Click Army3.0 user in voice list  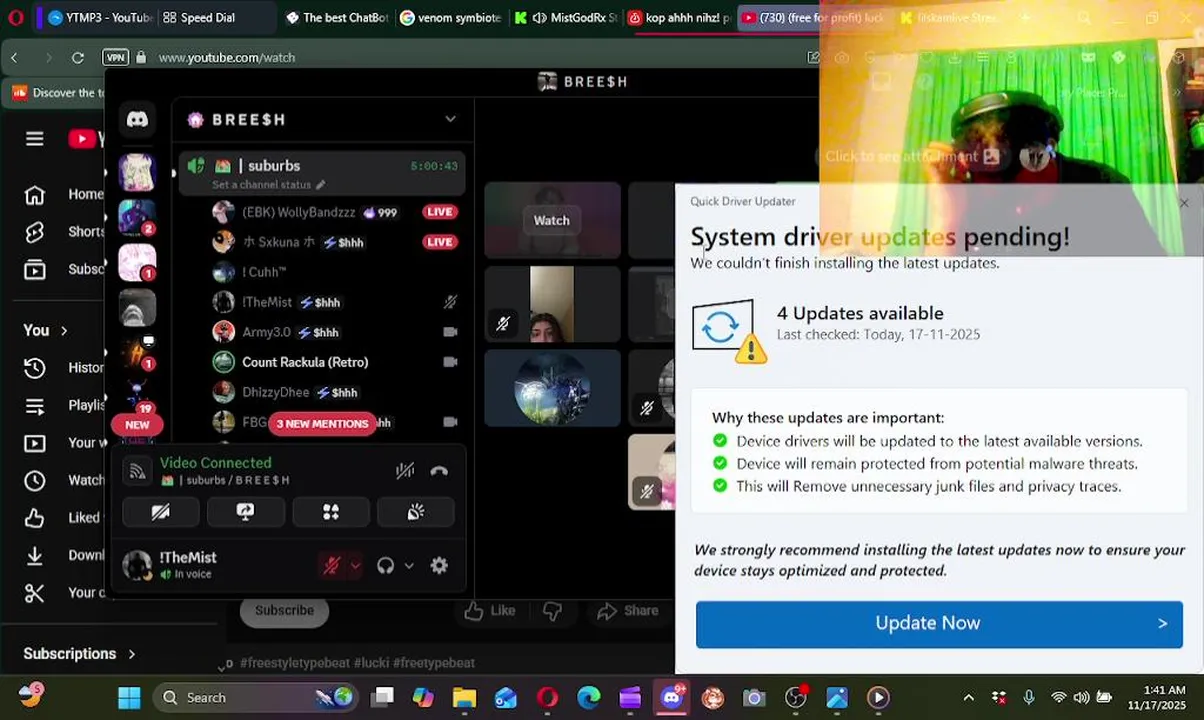coord(266,332)
